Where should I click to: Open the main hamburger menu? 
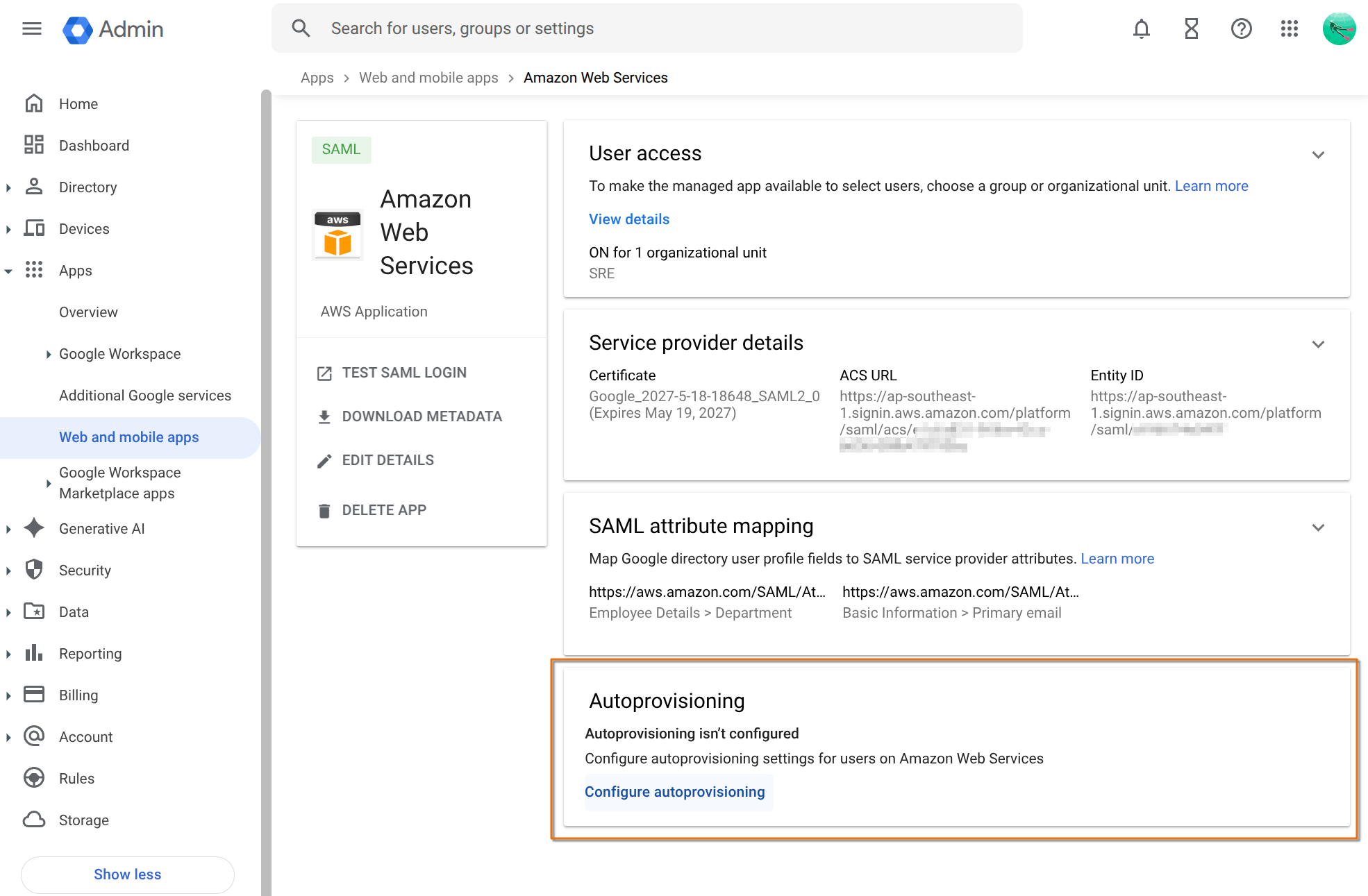(x=32, y=28)
